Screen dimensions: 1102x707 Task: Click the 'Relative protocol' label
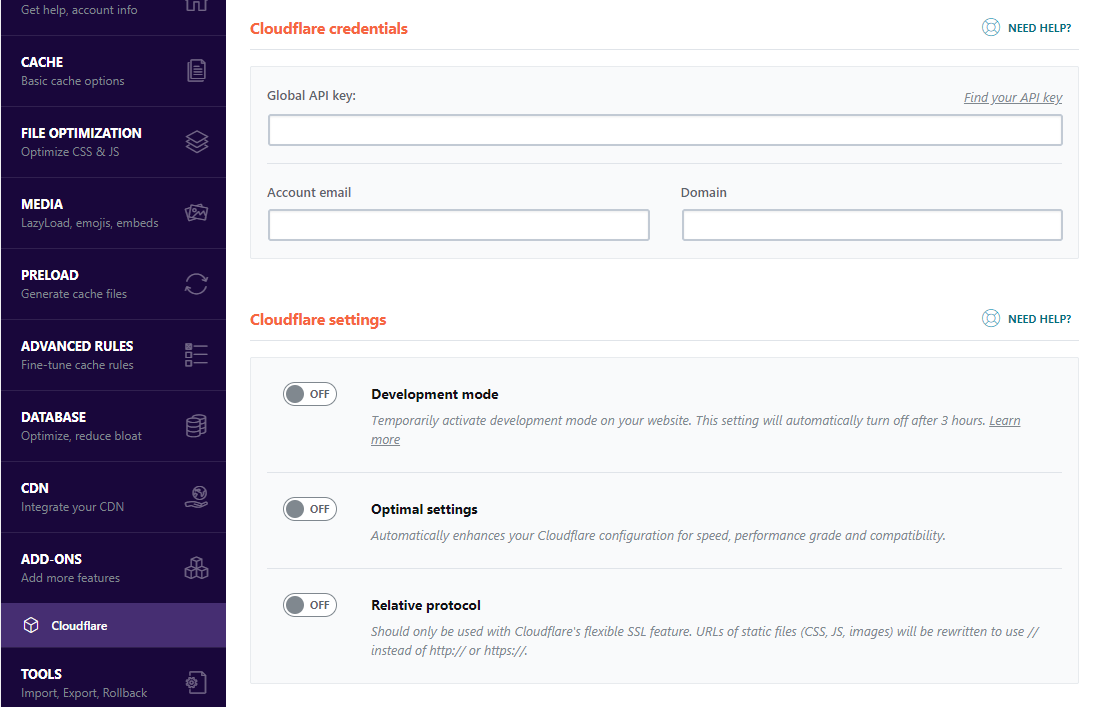pos(426,605)
